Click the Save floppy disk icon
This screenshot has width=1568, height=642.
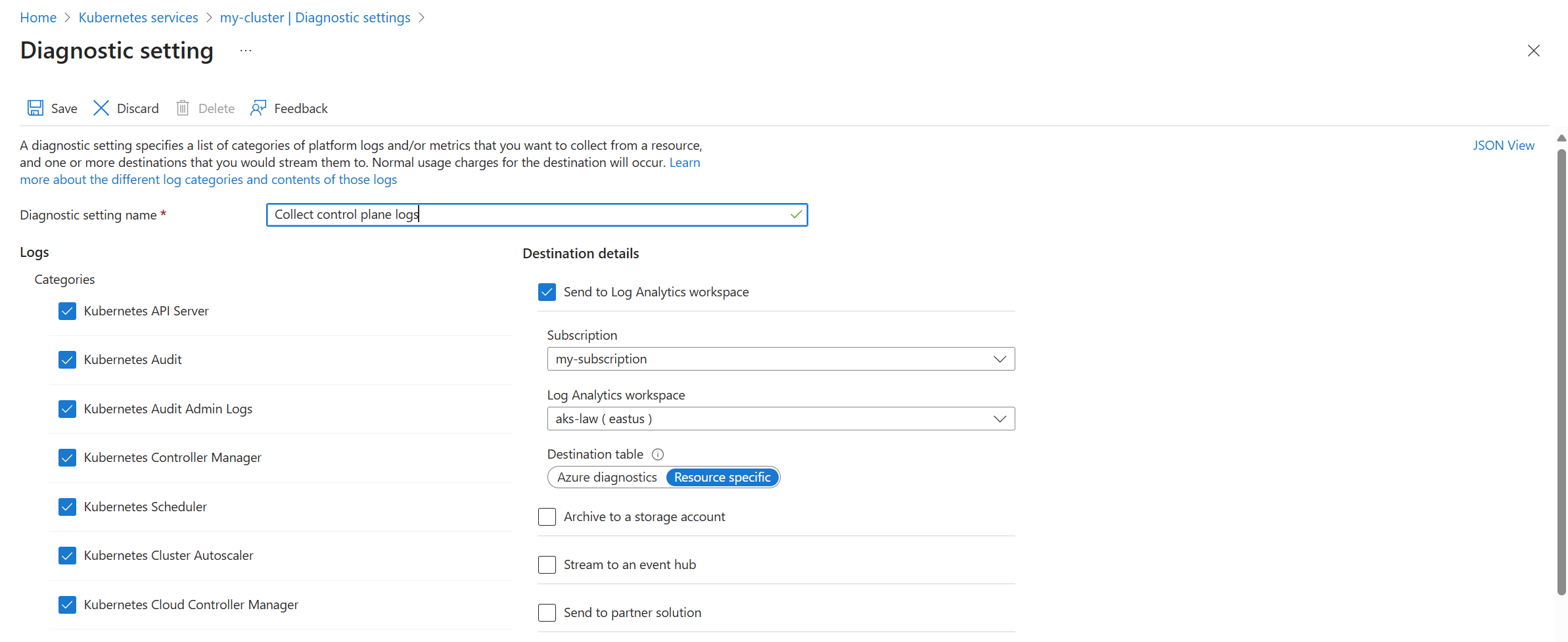coord(35,108)
